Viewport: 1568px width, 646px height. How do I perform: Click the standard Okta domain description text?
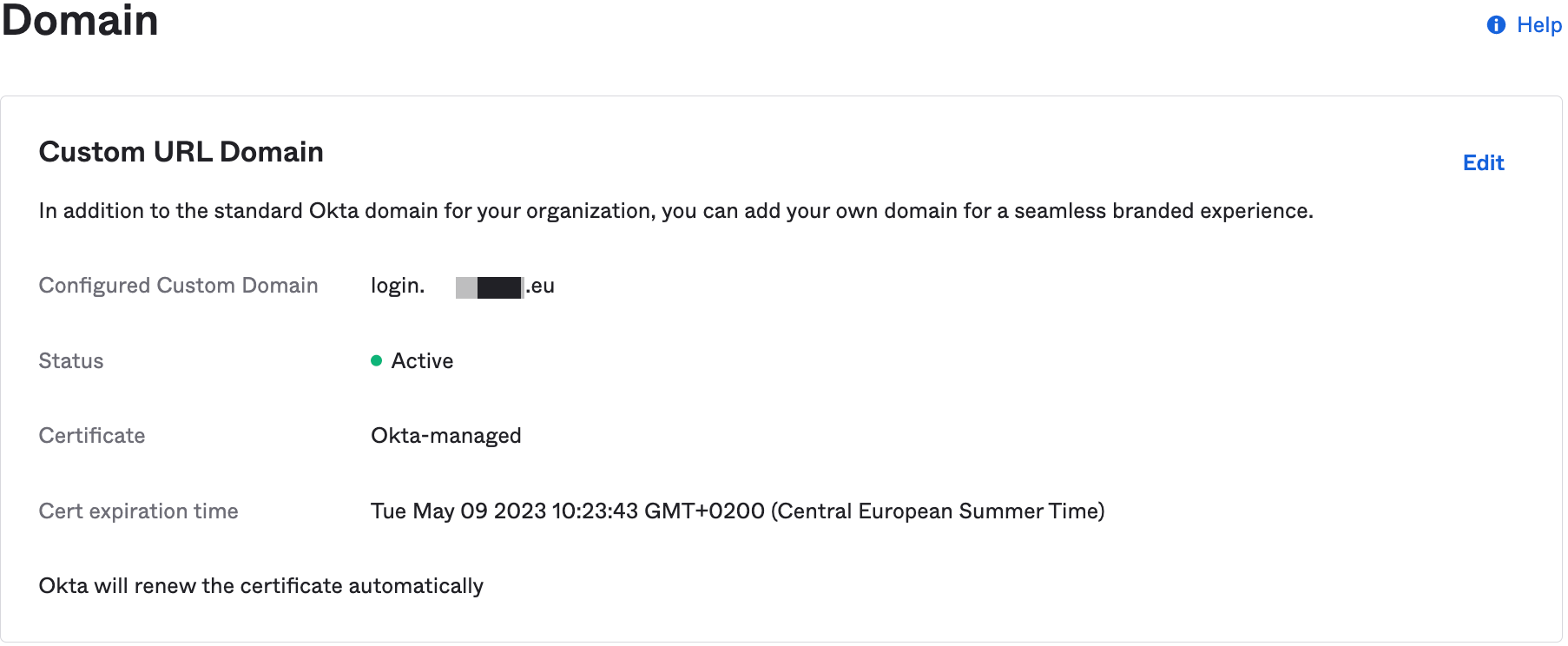pyautogui.click(x=675, y=211)
